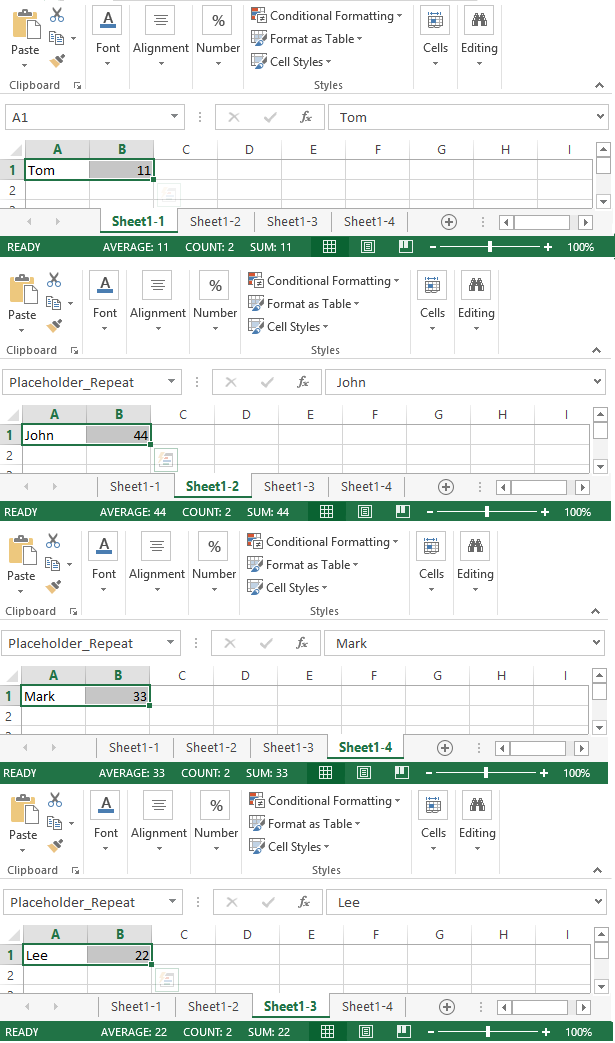Open Number percent group in the John window

click(x=215, y=301)
